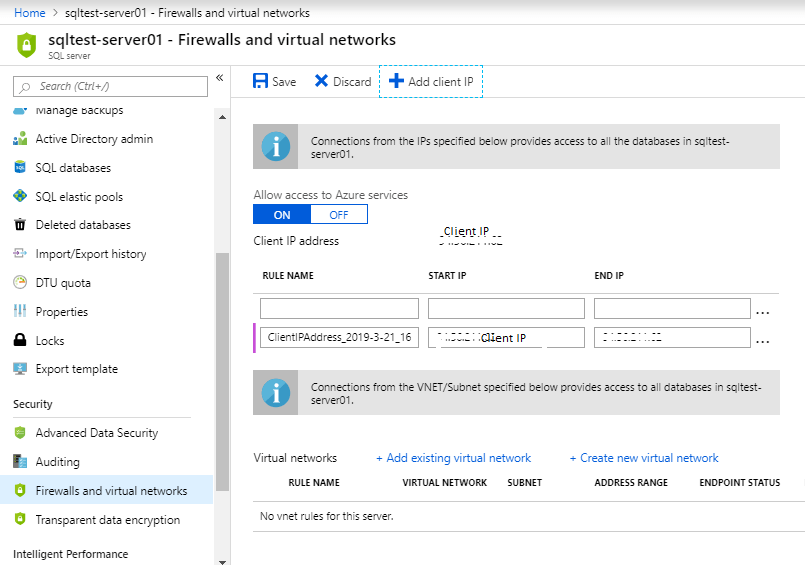
Task: Click the Save button label
Action: pyautogui.click(x=284, y=82)
